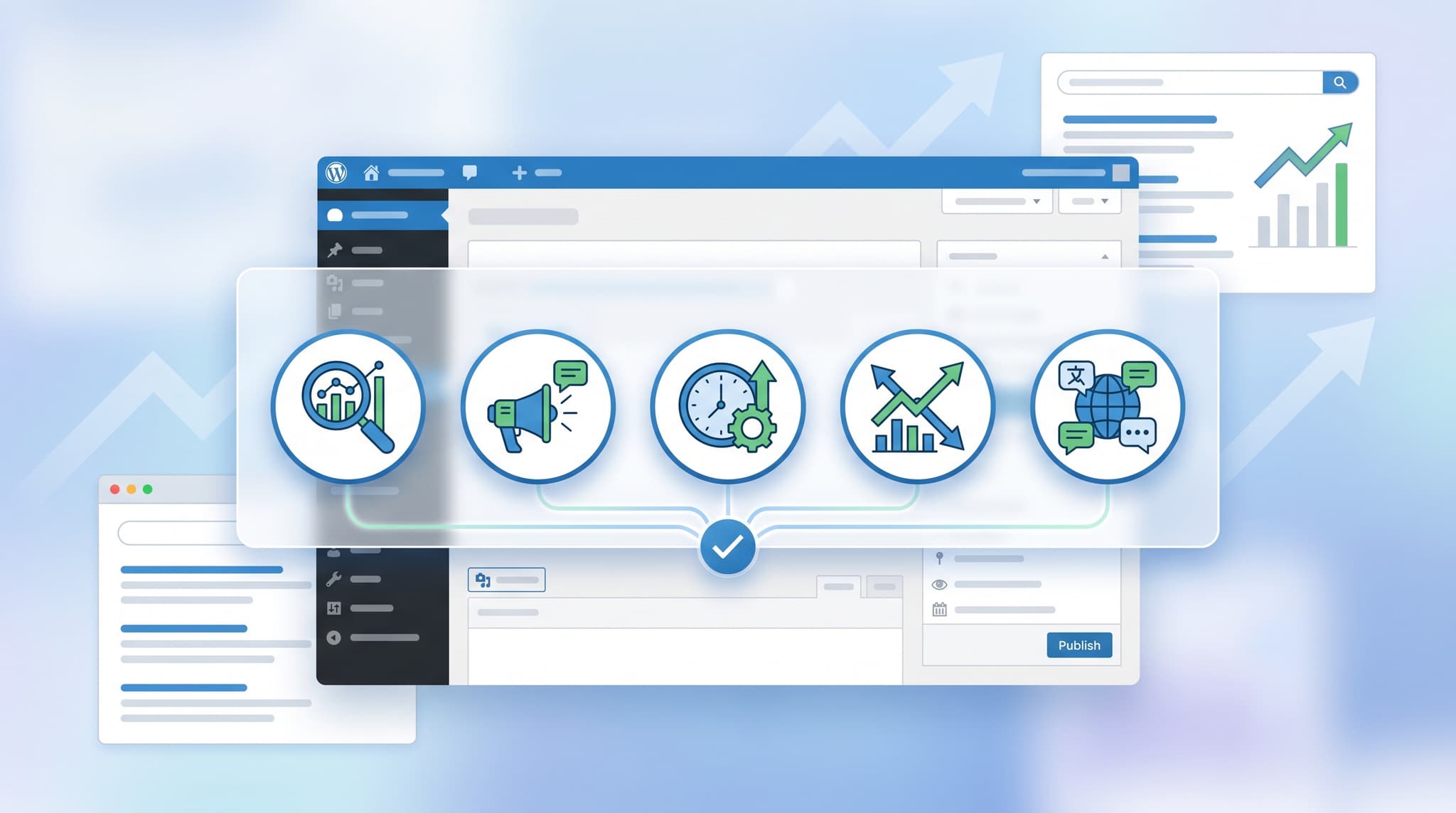Collapse the side panel with the up arrow
Screen dimensions: 1456x813
1105,256
